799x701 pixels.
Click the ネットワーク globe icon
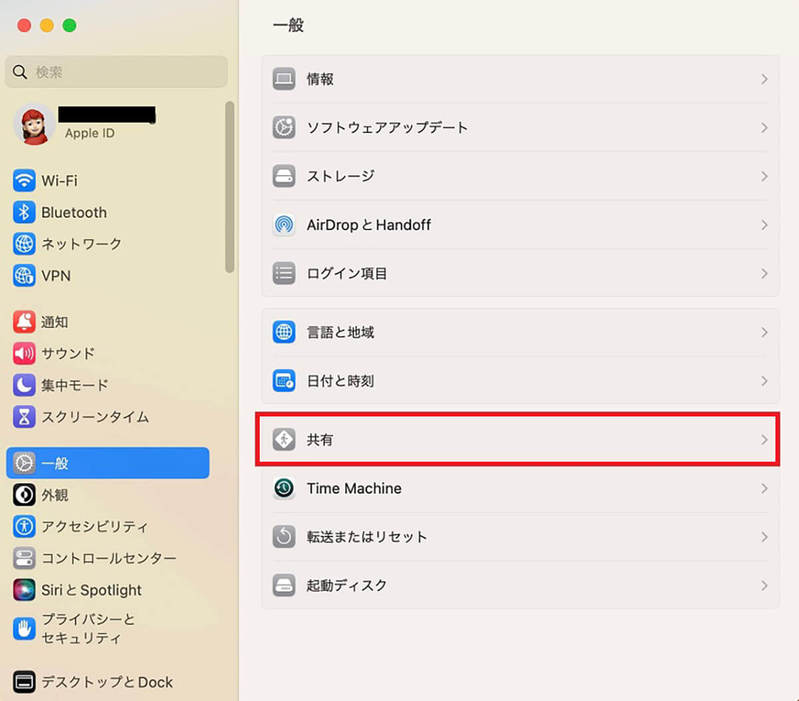pos(24,244)
